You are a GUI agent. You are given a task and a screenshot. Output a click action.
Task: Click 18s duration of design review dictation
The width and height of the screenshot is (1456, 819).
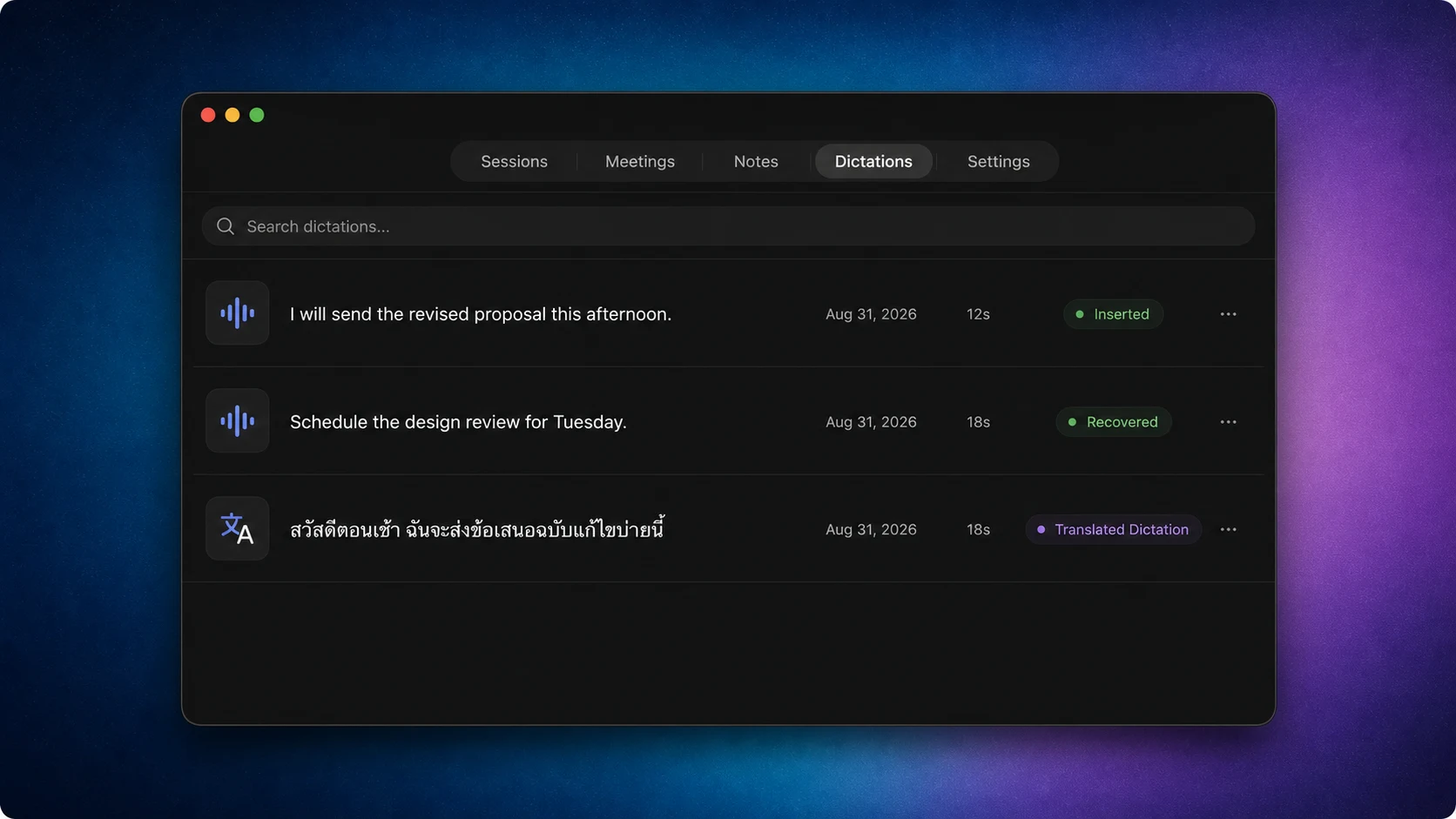tap(978, 422)
